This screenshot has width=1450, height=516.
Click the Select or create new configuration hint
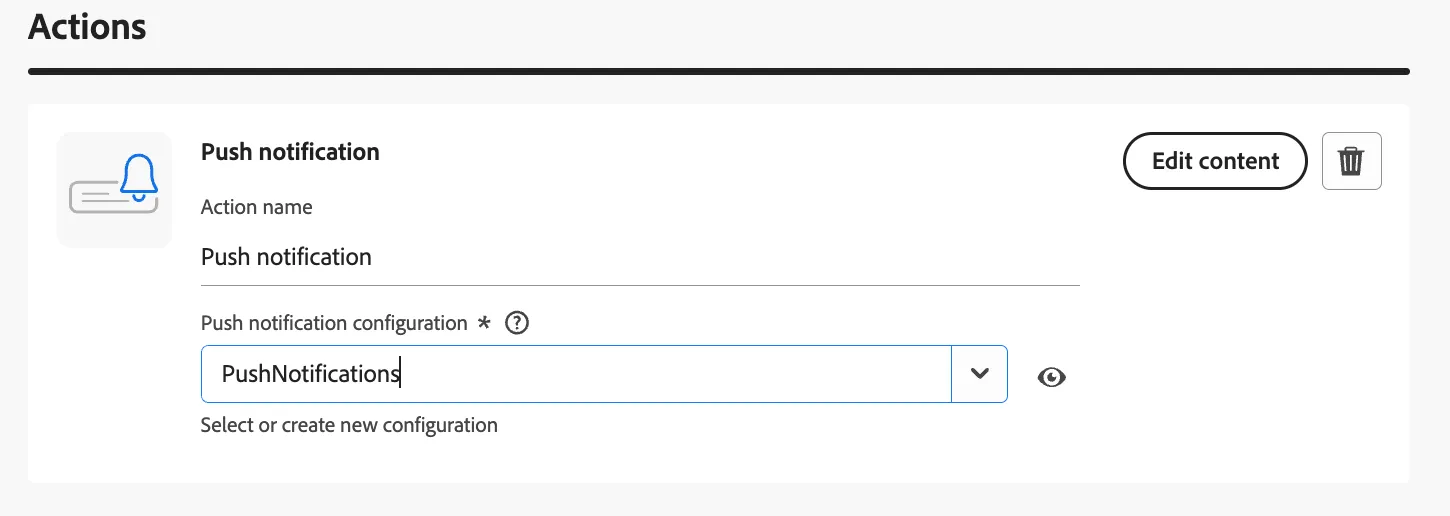(349, 425)
